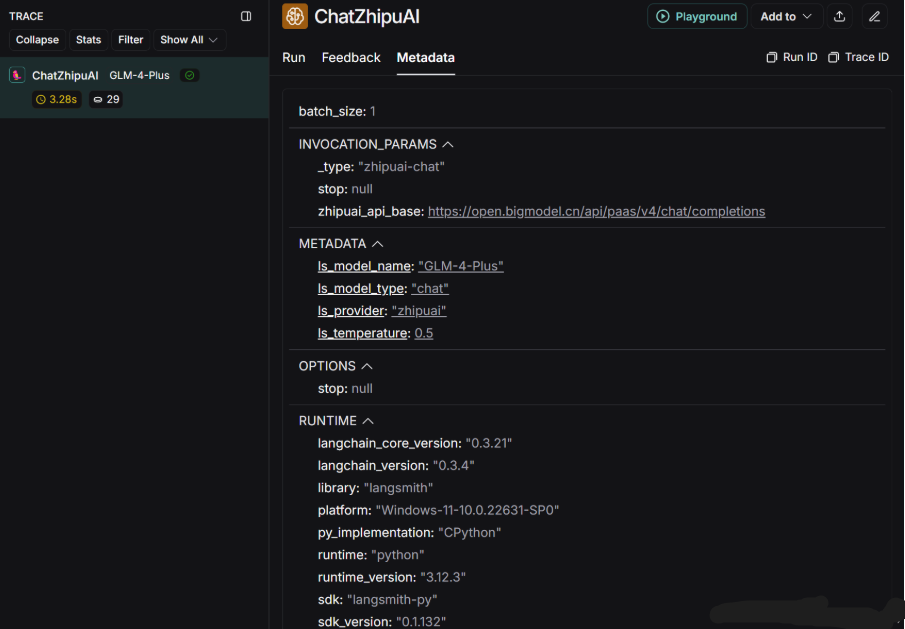Click the green success status badge

[x=189, y=75]
